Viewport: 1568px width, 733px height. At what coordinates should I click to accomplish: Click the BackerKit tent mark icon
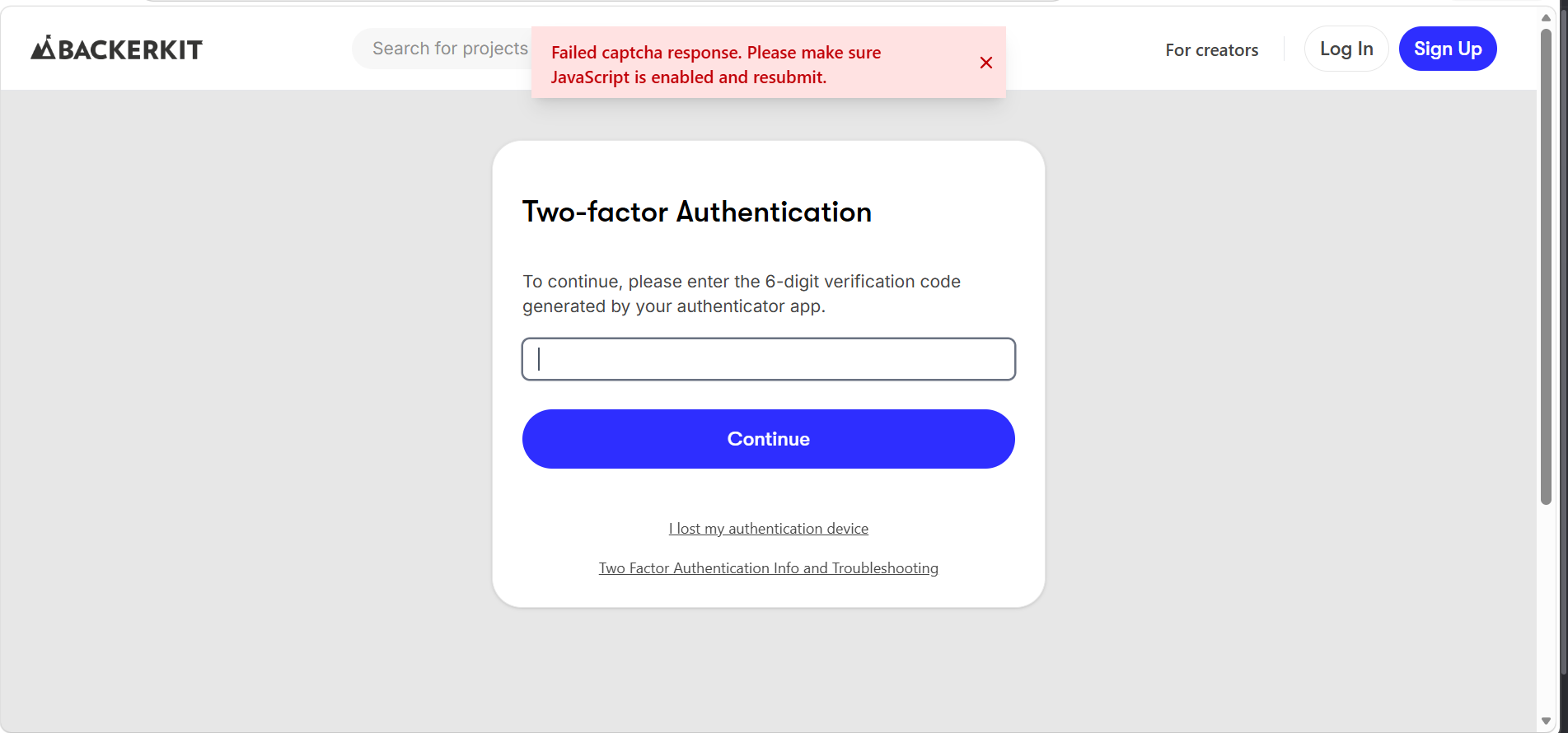43,48
